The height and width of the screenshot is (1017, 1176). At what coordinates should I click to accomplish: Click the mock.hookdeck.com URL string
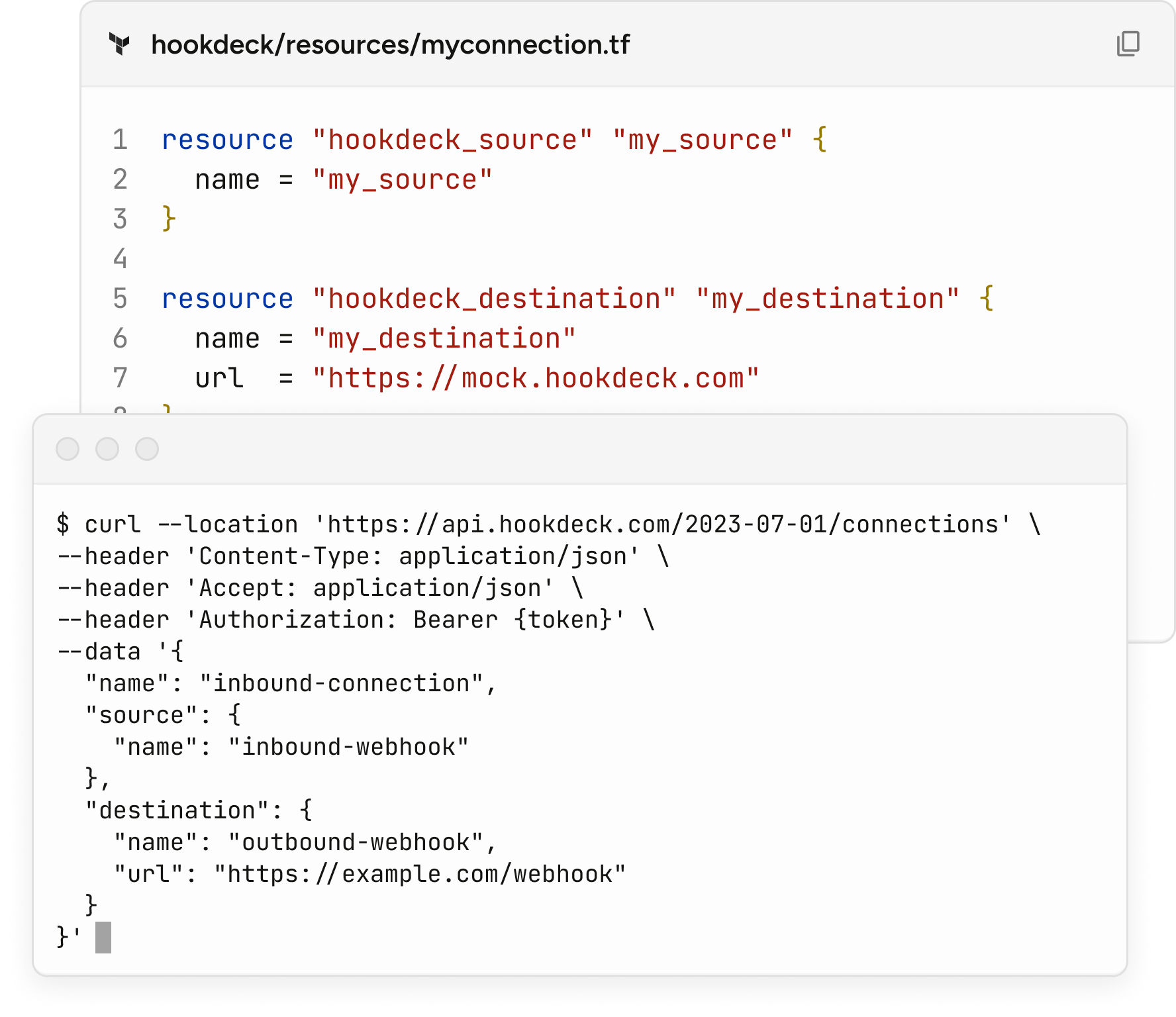[536, 378]
